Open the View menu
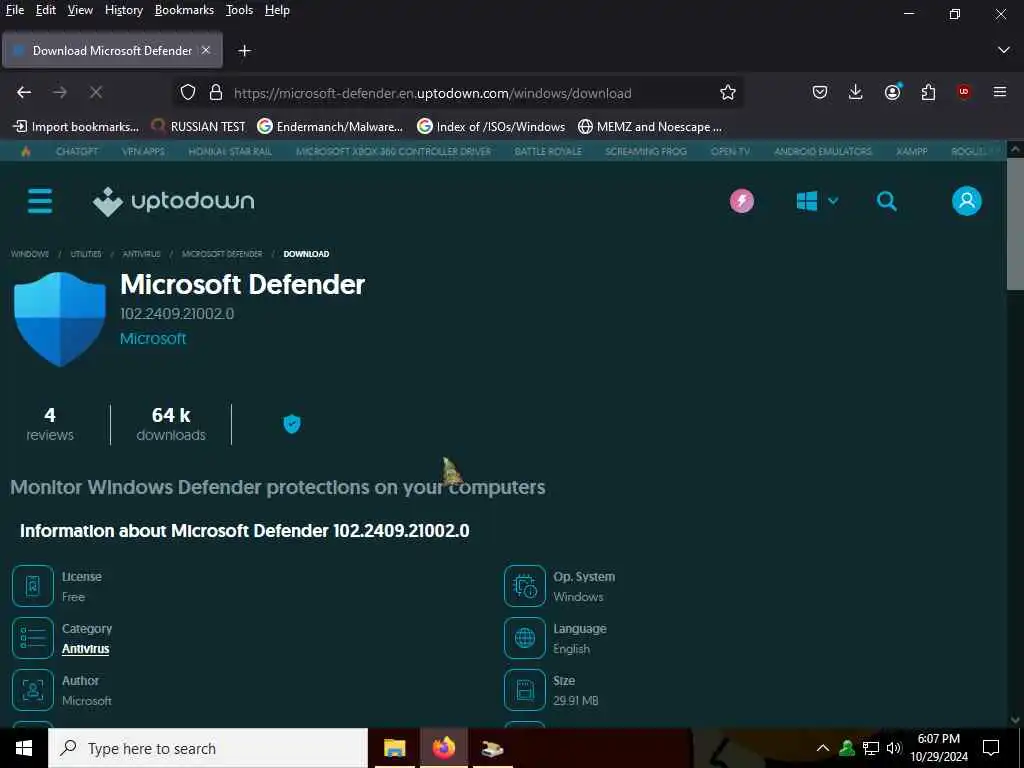Image resolution: width=1024 pixels, height=768 pixels. pos(80,10)
